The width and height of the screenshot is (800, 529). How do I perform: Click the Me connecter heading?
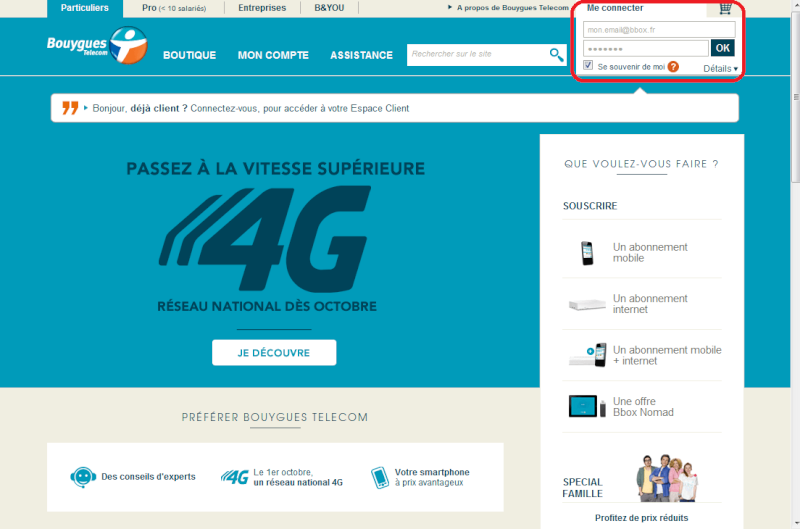[615, 8]
